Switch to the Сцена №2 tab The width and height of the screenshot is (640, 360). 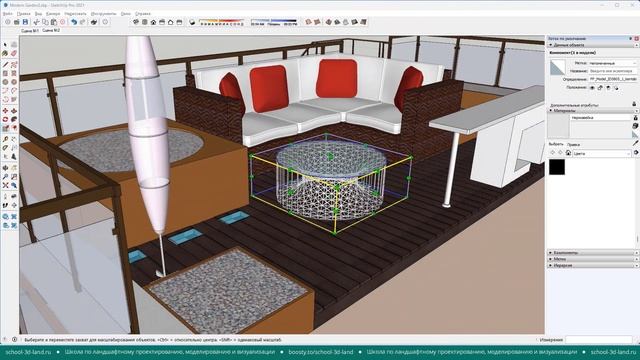tap(51, 31)
